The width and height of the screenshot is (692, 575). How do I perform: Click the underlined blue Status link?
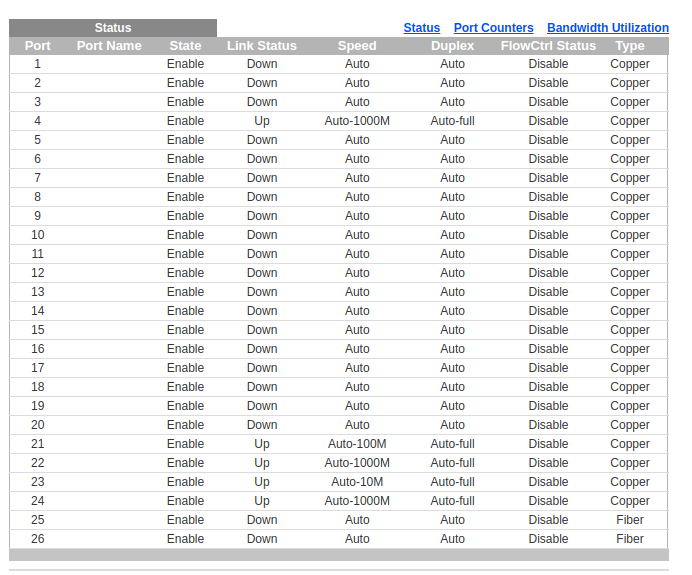pyautogui.click(x=421, y=28)
